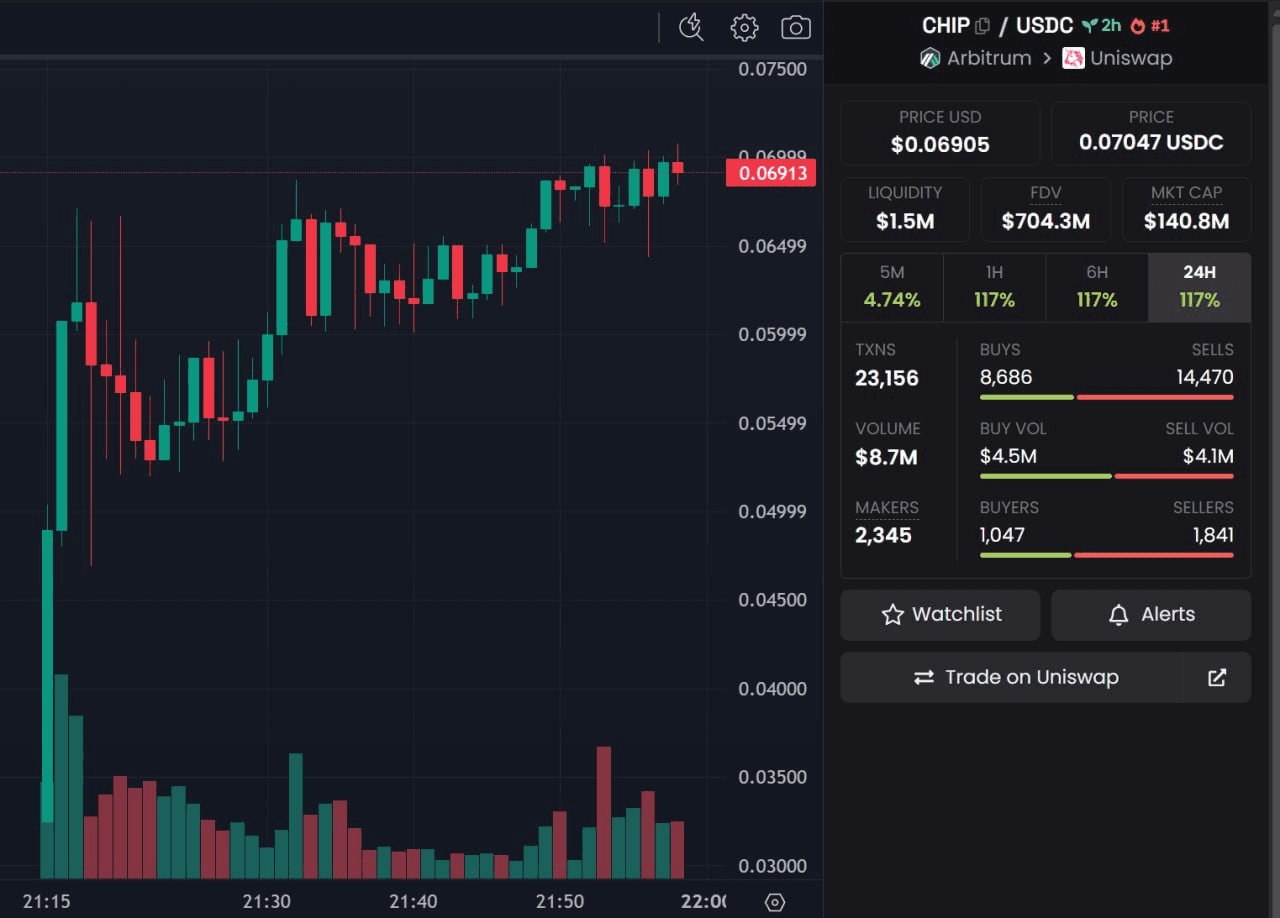Click the SELLS count 14,470

point(1205,377)
